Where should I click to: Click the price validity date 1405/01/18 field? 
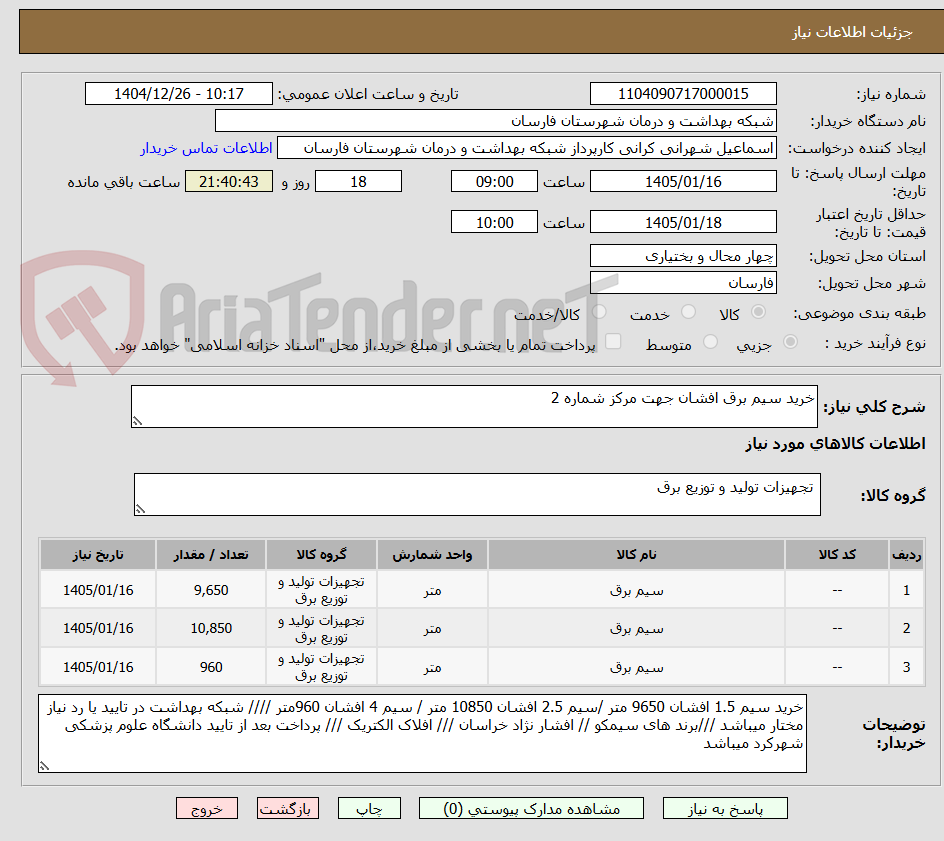[x=683, y=222]
